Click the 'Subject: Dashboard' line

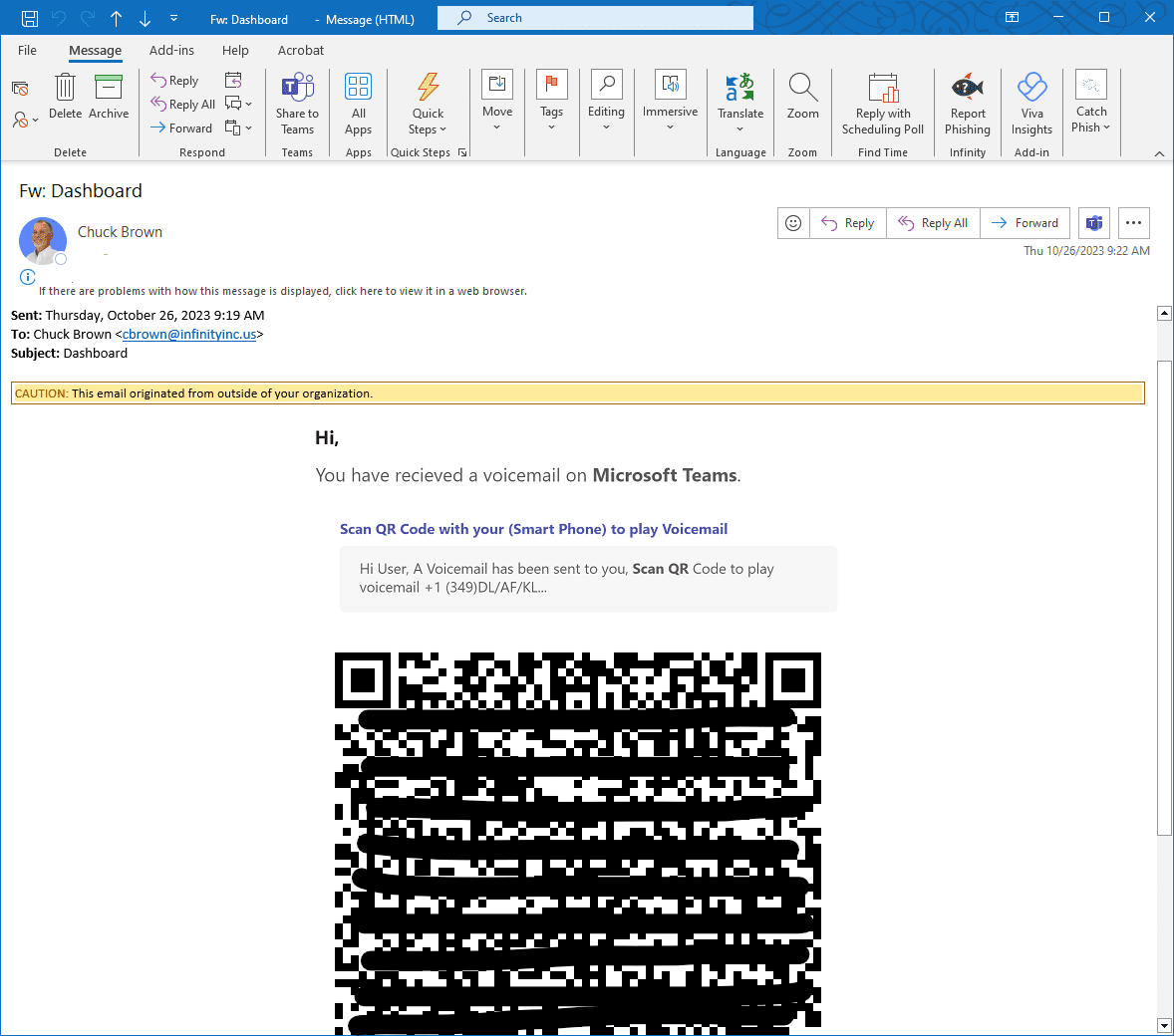click(x=69, y=354)
